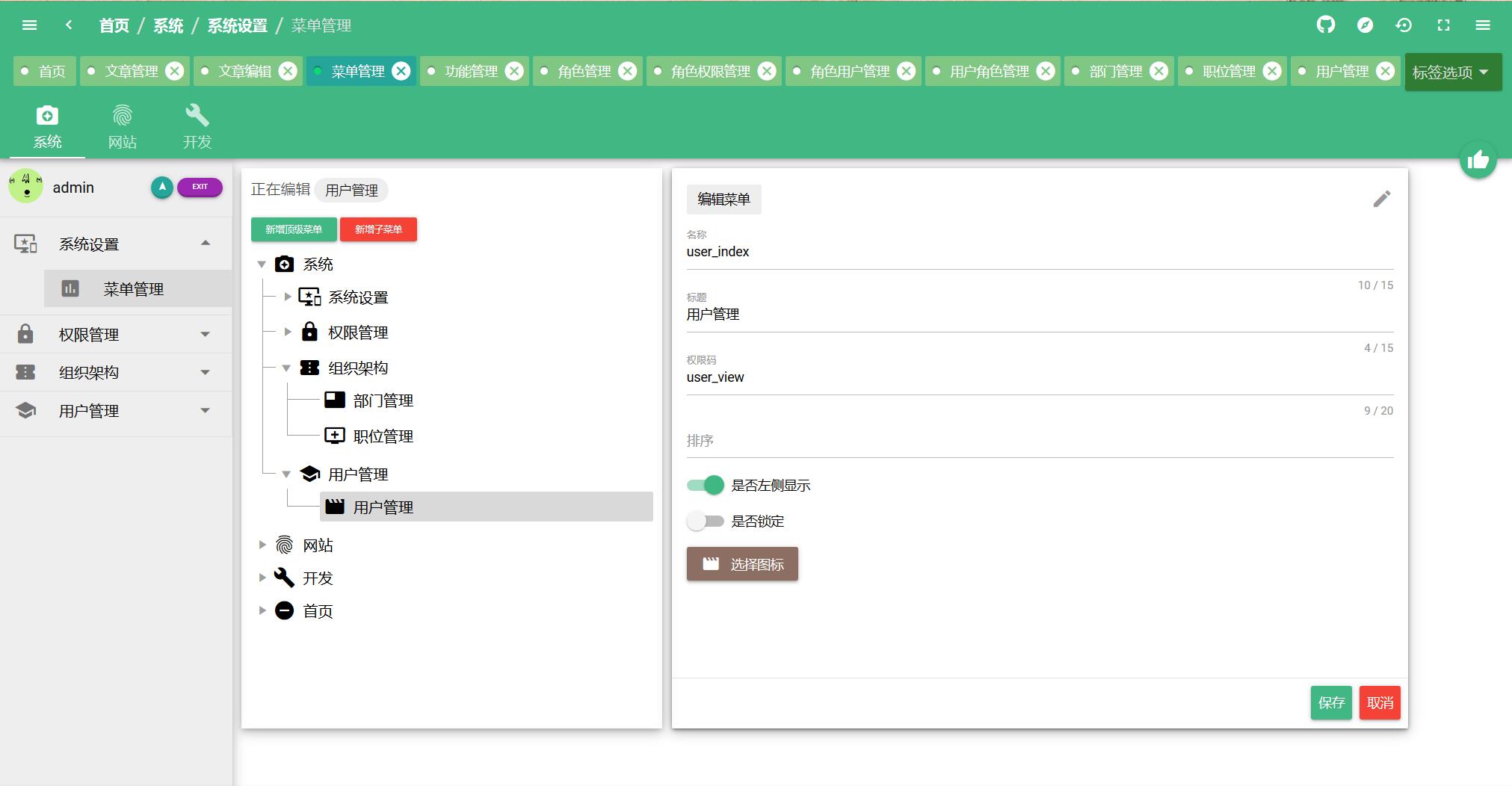Click the 新增顶级菜单 button
The image size is (1512, 786).
294,229
